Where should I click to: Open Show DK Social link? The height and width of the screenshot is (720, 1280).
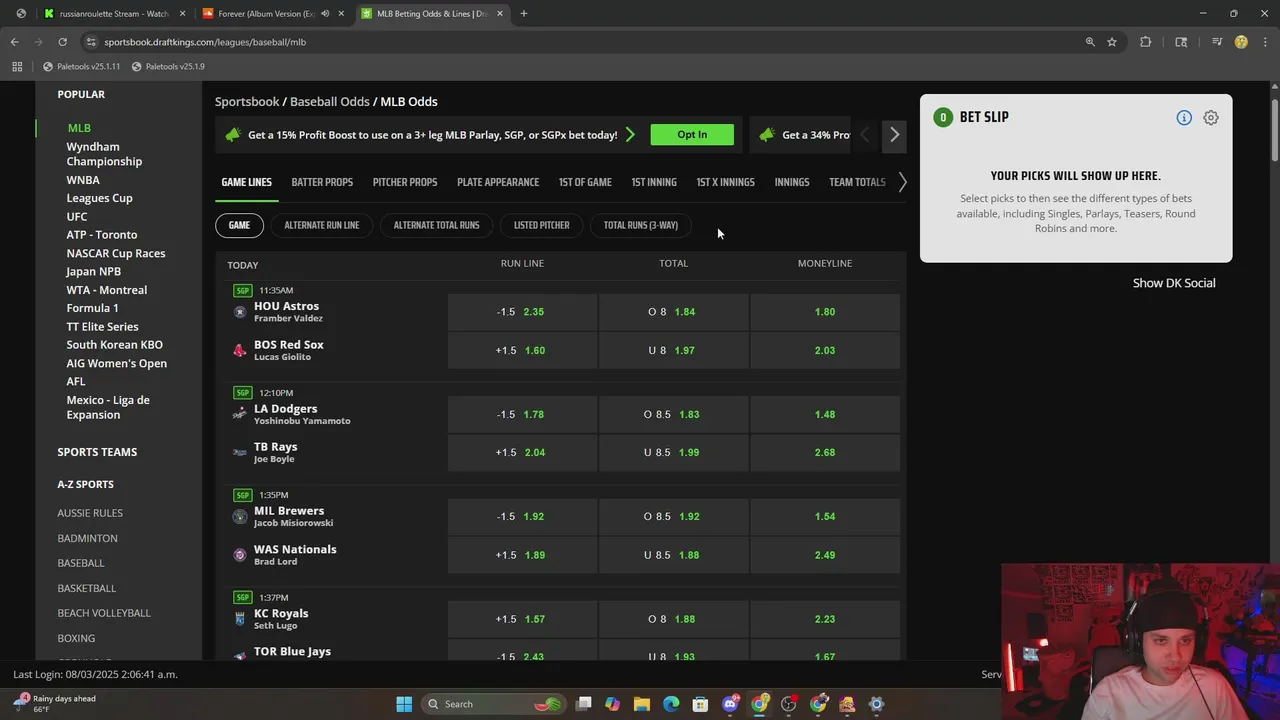(x=1174, y=283)
